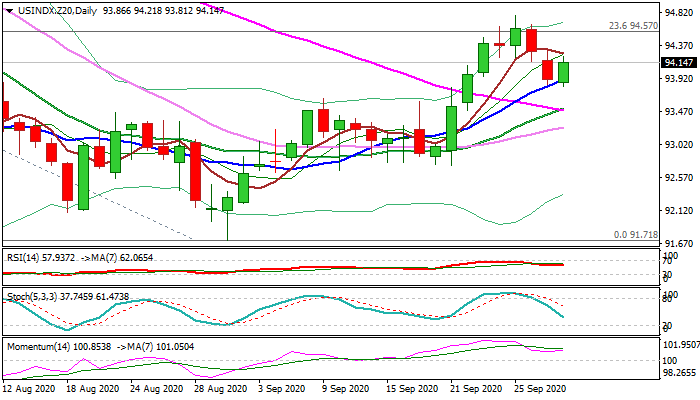
Task: Click the Momentum scale value 101.9507
Action: click(679, 346)
